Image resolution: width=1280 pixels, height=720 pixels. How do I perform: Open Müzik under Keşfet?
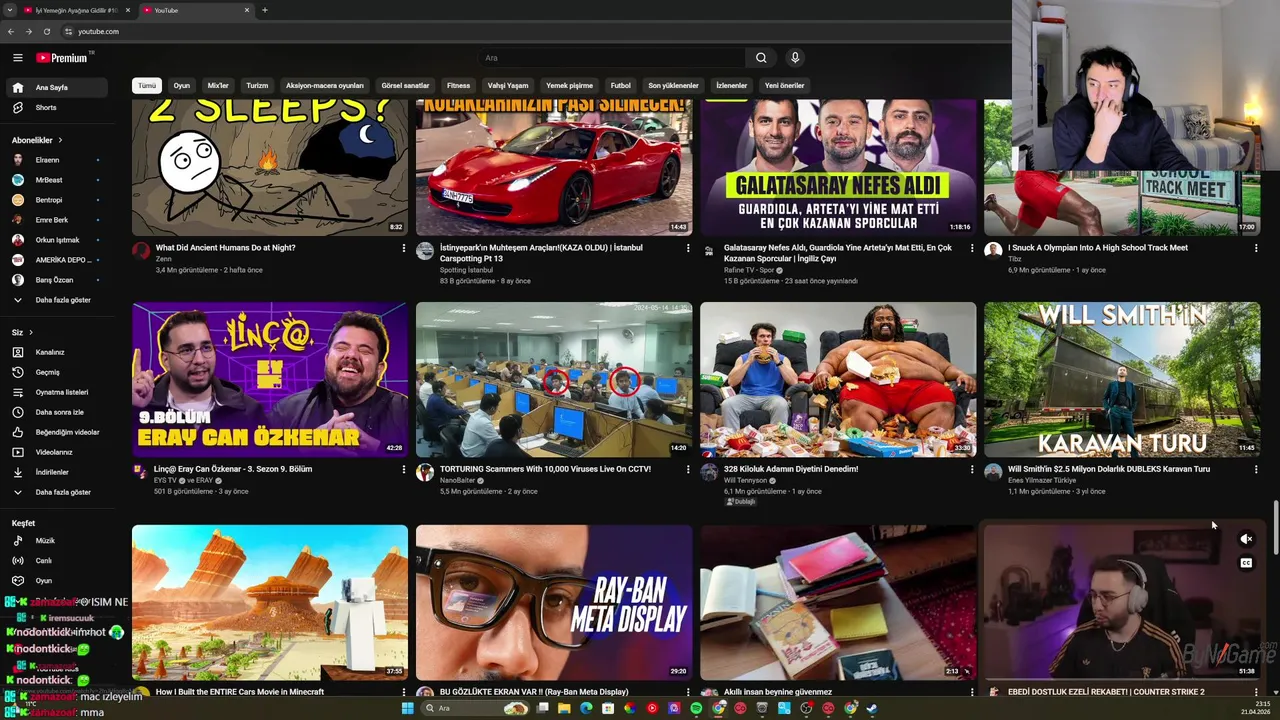tap(56, 540)
